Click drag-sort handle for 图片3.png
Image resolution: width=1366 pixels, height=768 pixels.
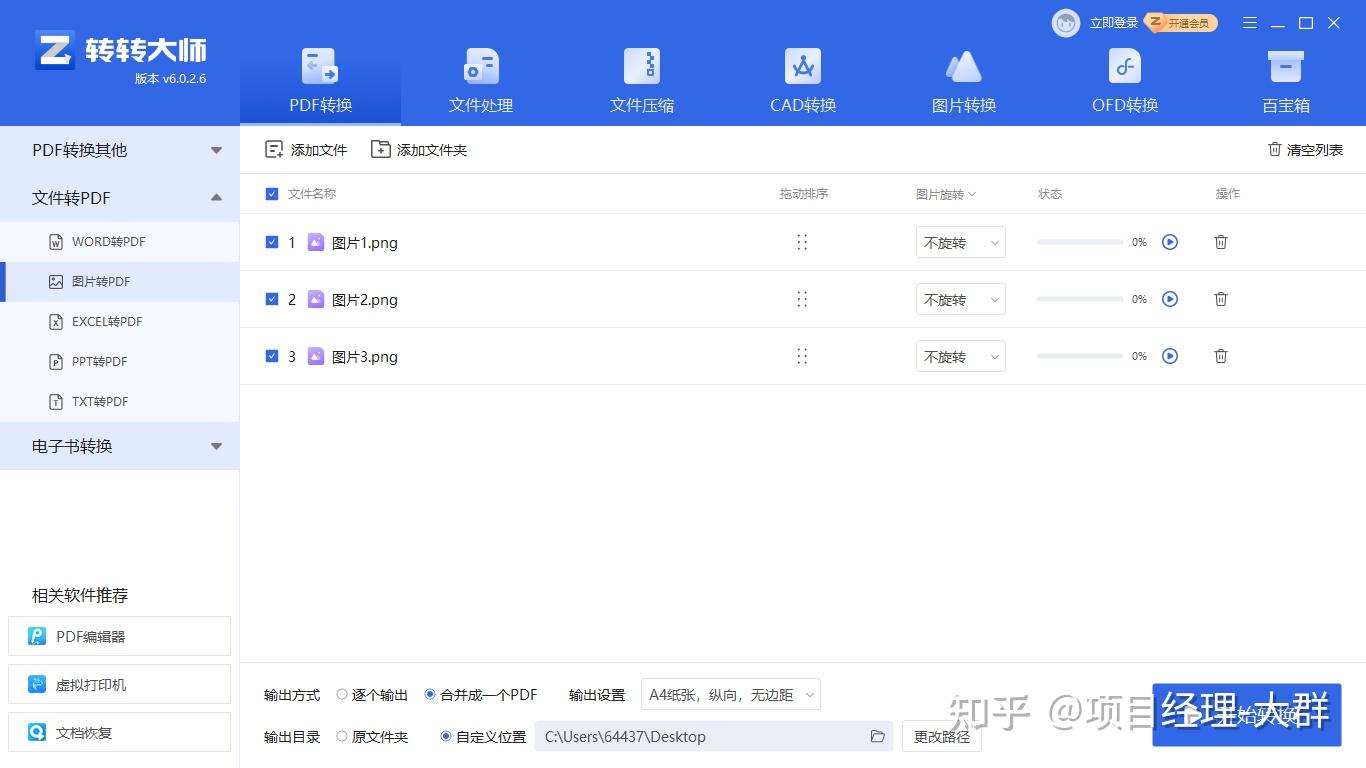pos(802,356)
